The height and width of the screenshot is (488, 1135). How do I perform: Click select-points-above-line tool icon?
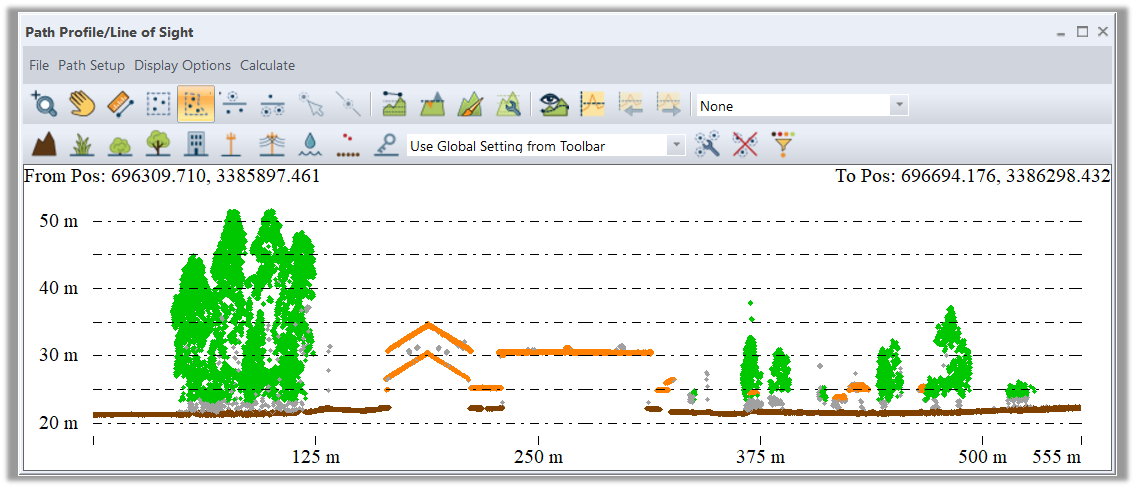pos(234,104)
